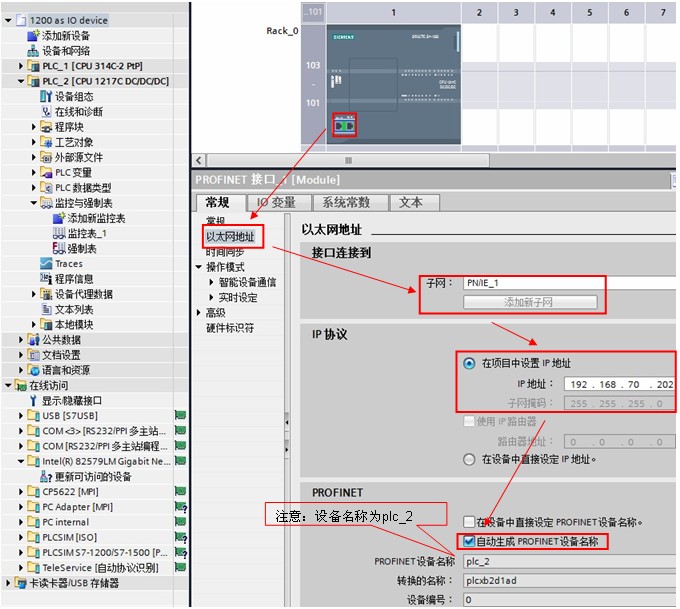
Task: Select 1200 as IO device project root
Action: pos(69,20)
